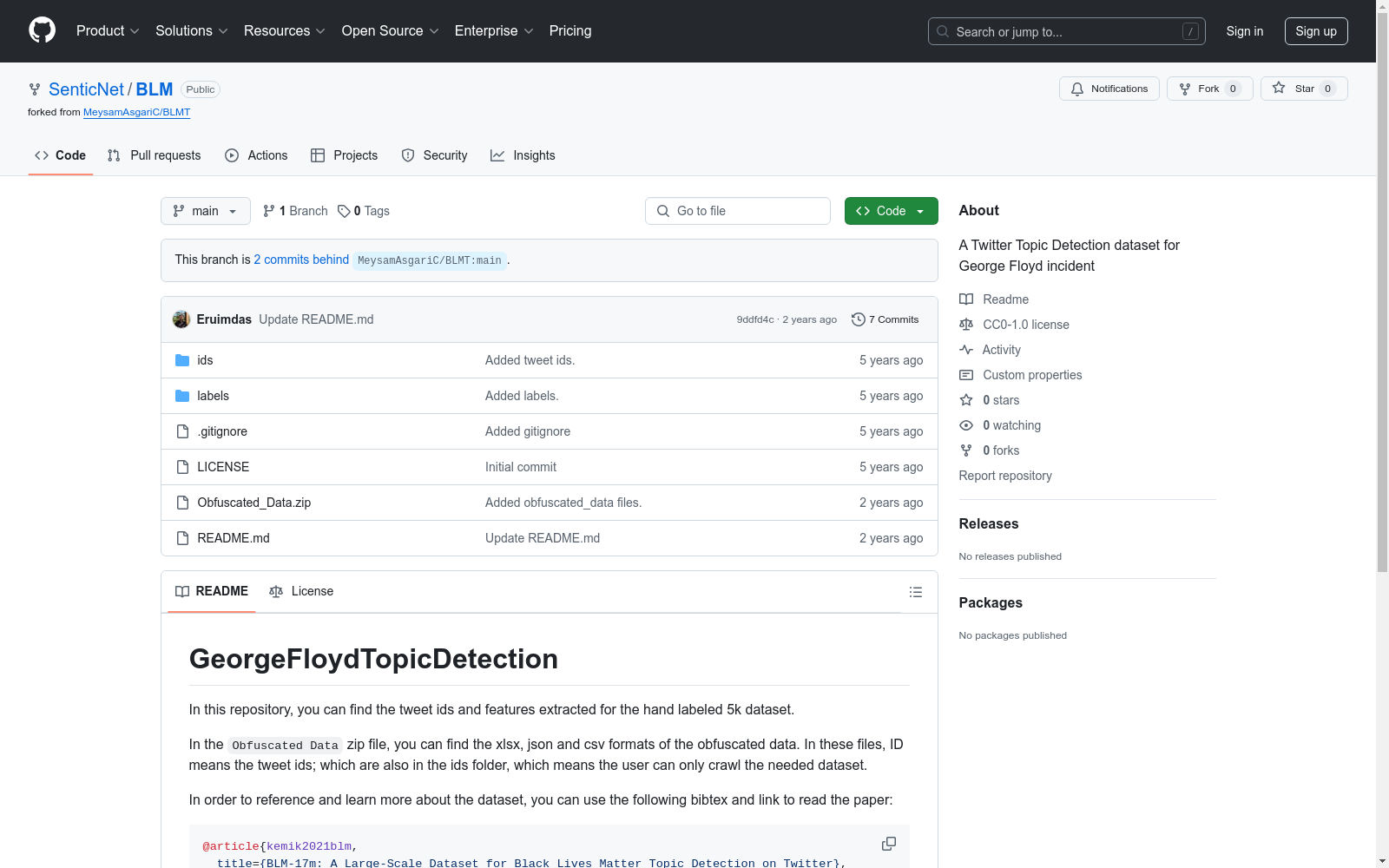The height and width of the screenshot is (868, 1389).
Task: Click the Go to file search field
Action: [x=738, y=211]
